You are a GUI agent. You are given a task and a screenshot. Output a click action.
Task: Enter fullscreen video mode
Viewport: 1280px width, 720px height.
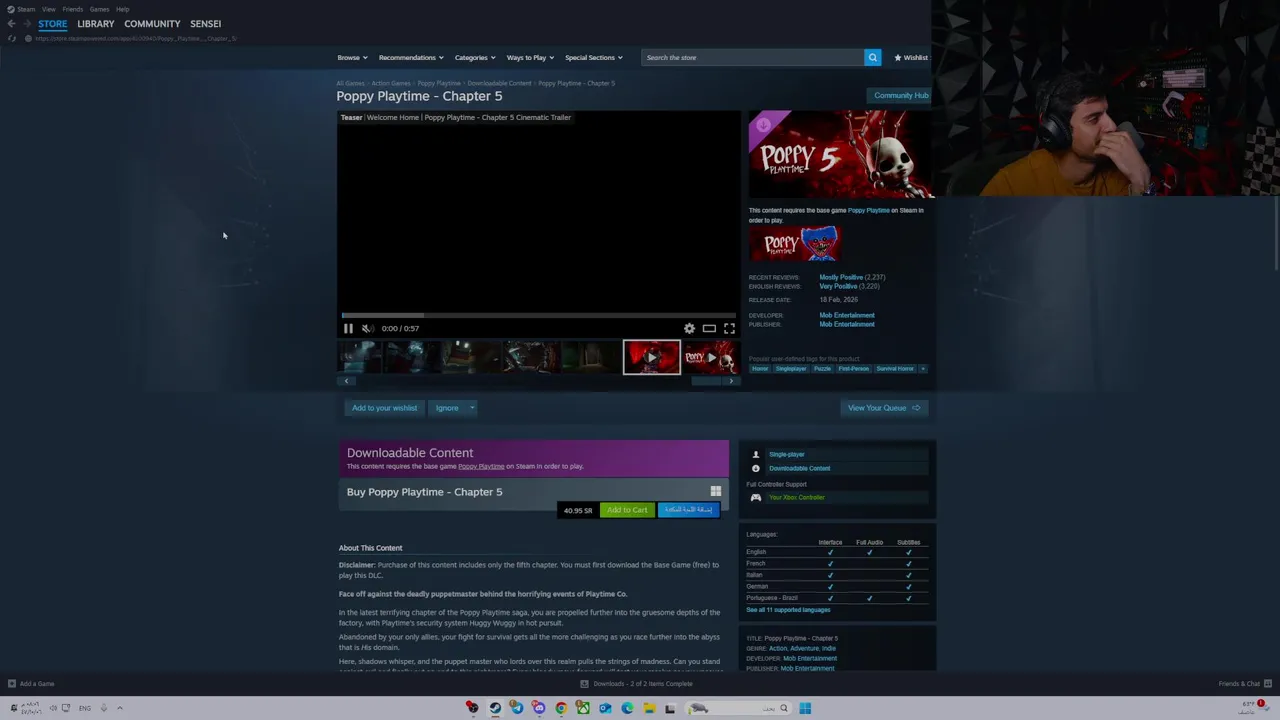pos(729,328)
